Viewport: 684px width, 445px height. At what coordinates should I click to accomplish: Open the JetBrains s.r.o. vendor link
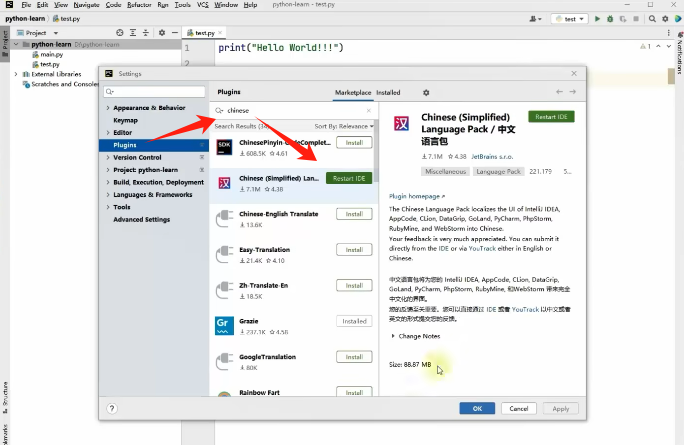pos(492,156)
